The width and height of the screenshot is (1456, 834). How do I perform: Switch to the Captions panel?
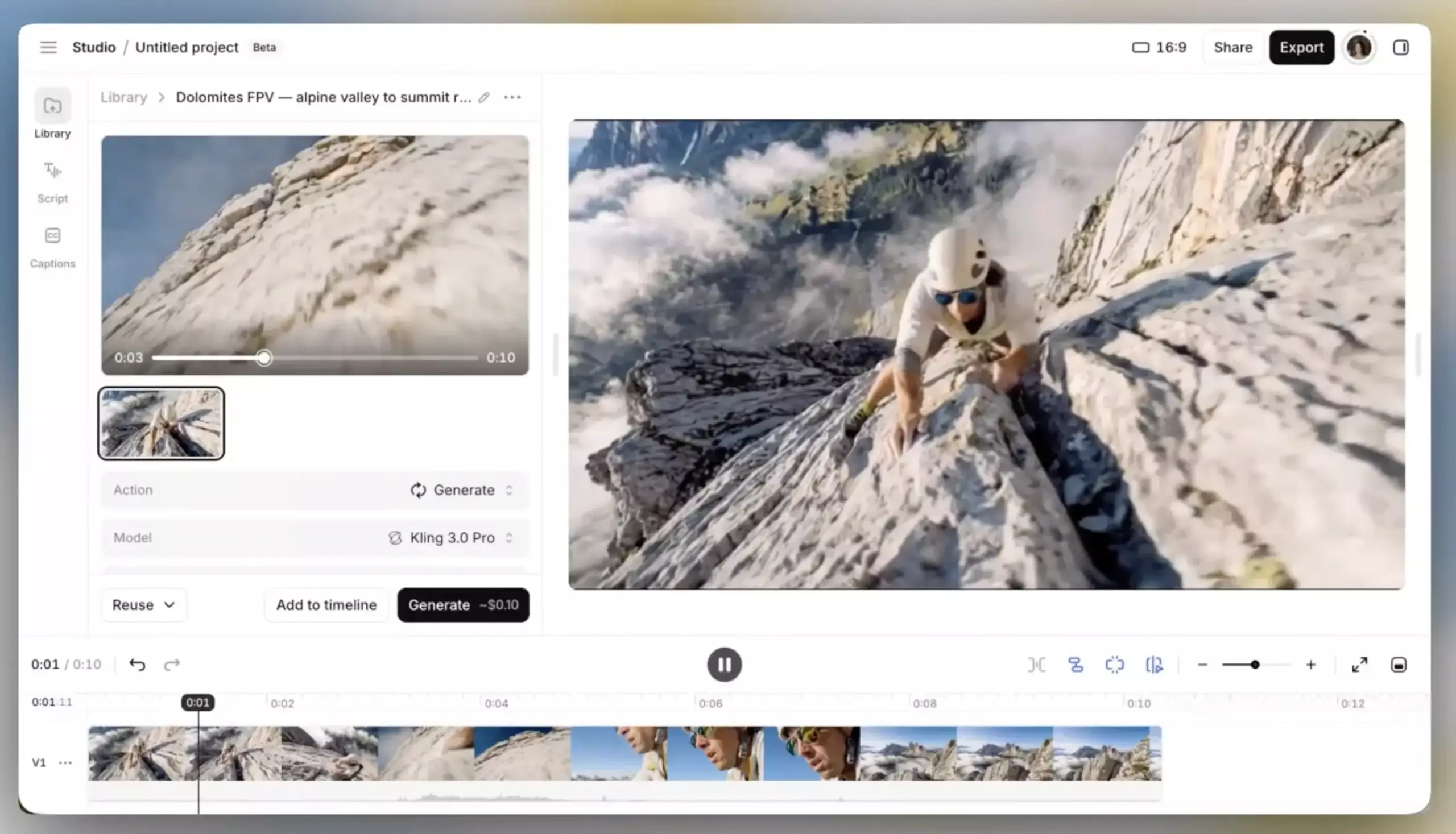[52, 247]
